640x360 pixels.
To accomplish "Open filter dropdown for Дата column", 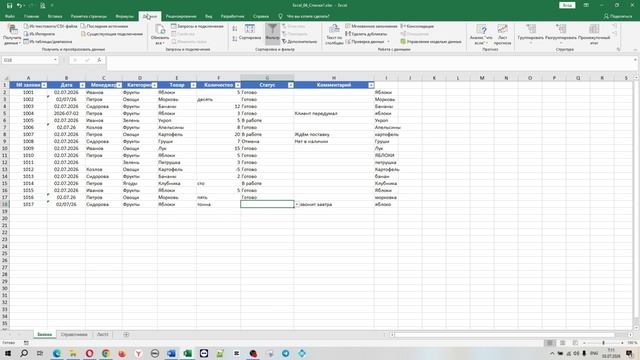I will coord(82,85).
